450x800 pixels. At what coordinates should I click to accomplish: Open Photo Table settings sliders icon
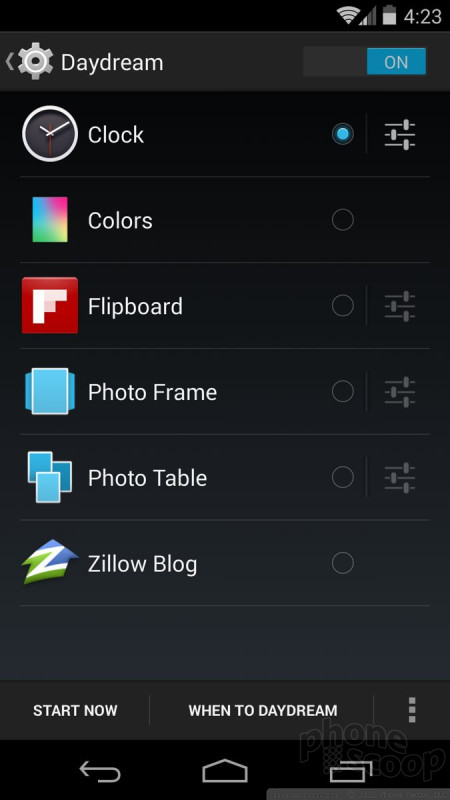pos(399,478)
